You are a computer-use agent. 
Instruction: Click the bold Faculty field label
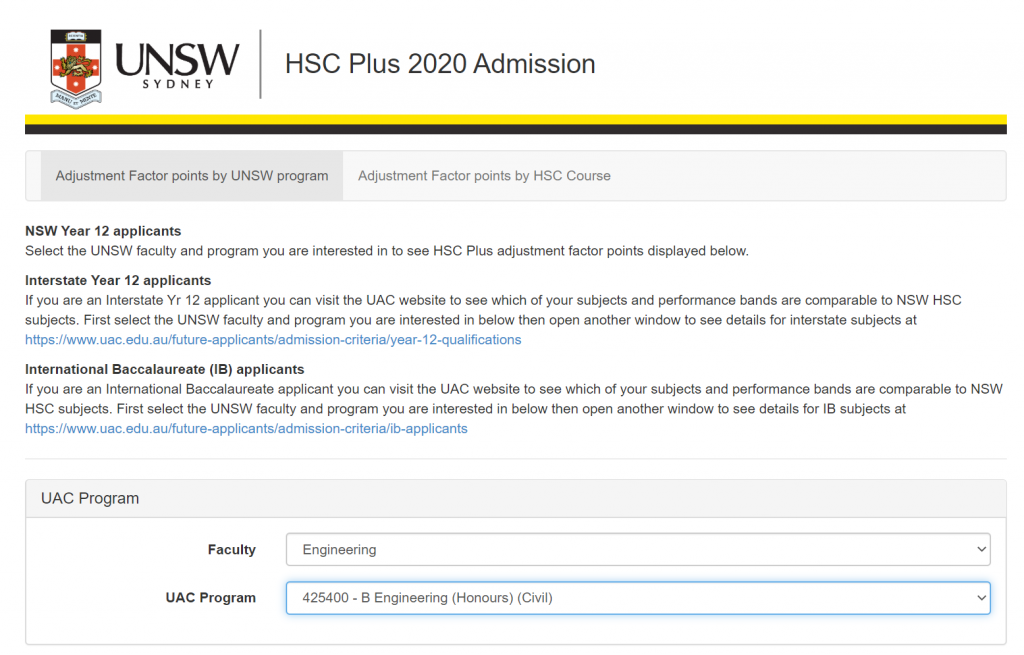pyautogui.click(x=231, y=550)
